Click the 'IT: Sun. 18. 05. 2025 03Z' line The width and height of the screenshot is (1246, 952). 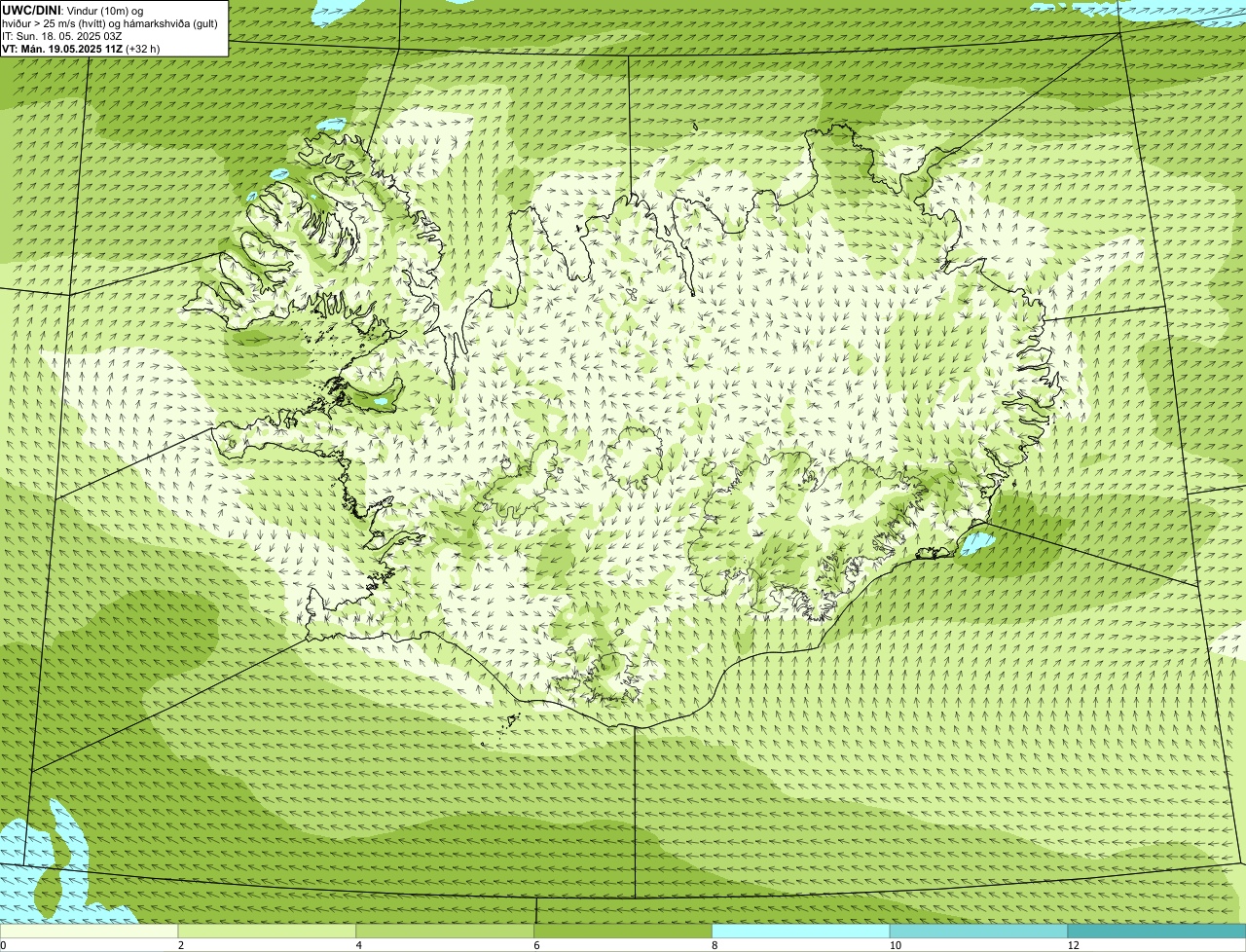63,35
